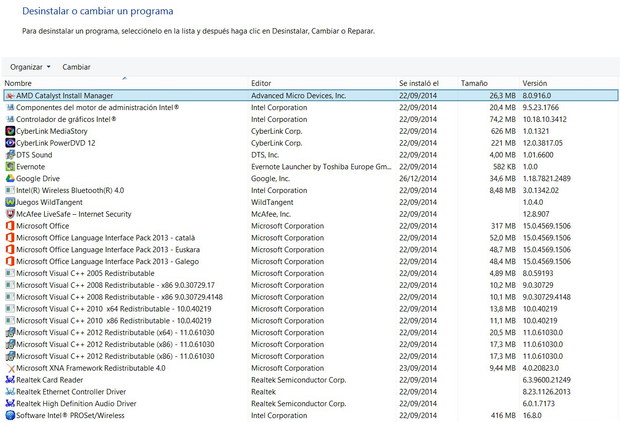
Task: Click the version 1.18.7821.2489 cell
Action: point(546,178)
